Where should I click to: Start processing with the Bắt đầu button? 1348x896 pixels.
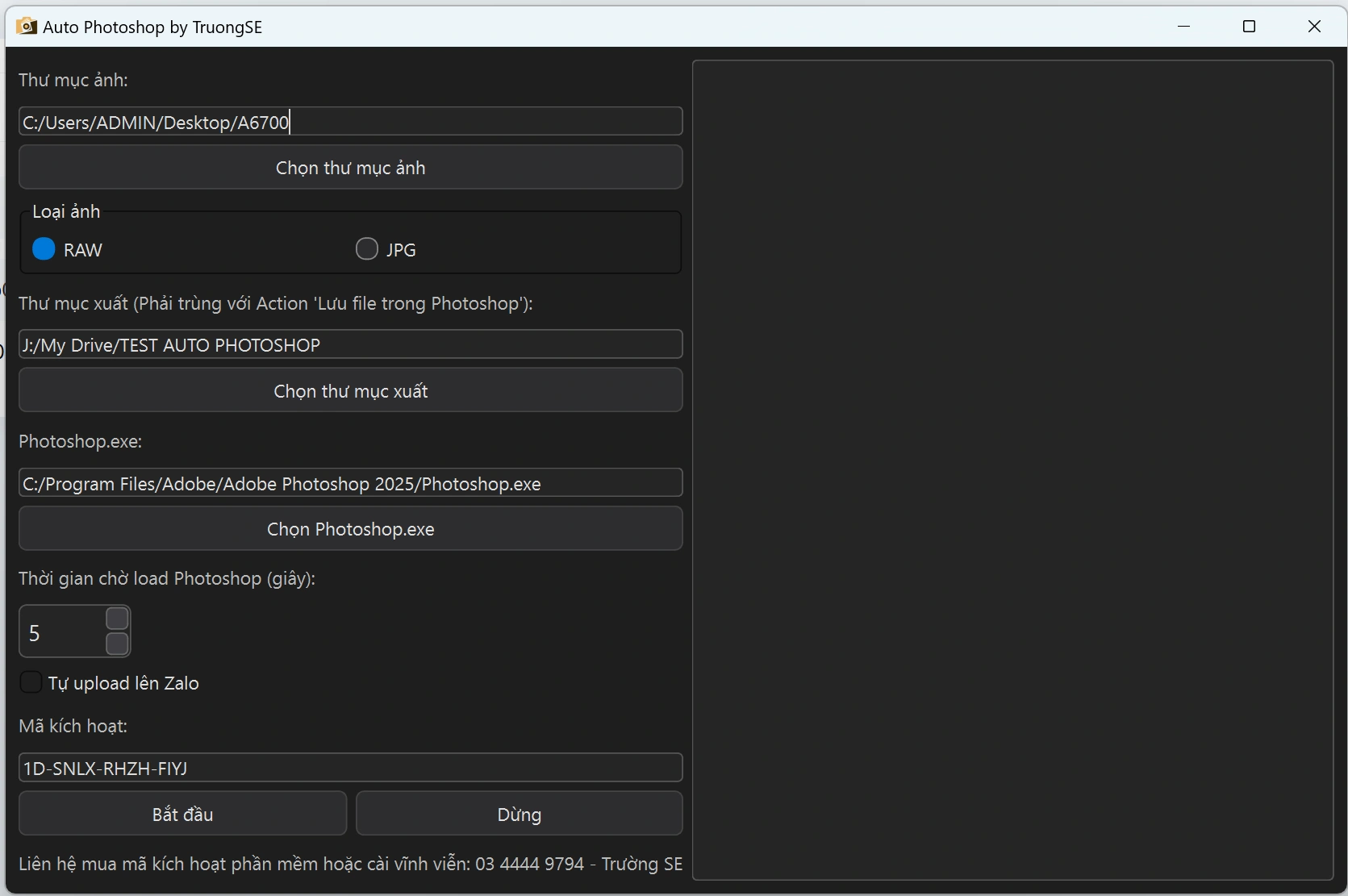[182, 814]
